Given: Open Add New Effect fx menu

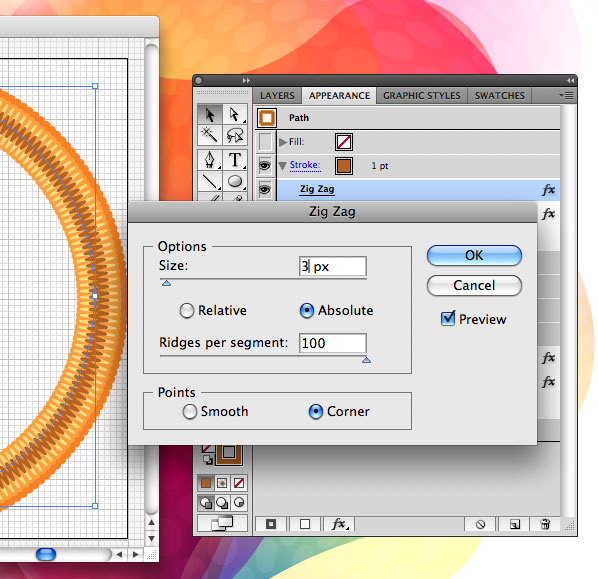Looking at the screenshot, I should (x=339, y=524).
